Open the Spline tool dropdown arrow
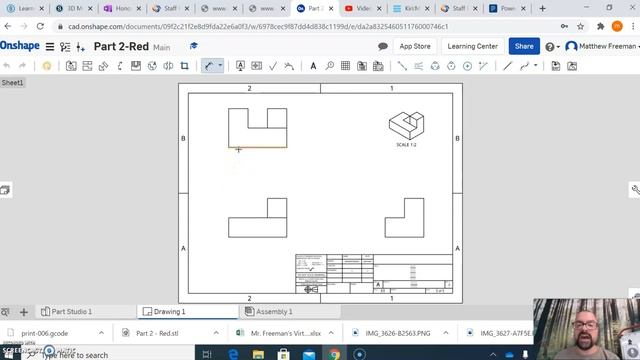Screen dimensions: 640x360 click(x=536, y=65)
